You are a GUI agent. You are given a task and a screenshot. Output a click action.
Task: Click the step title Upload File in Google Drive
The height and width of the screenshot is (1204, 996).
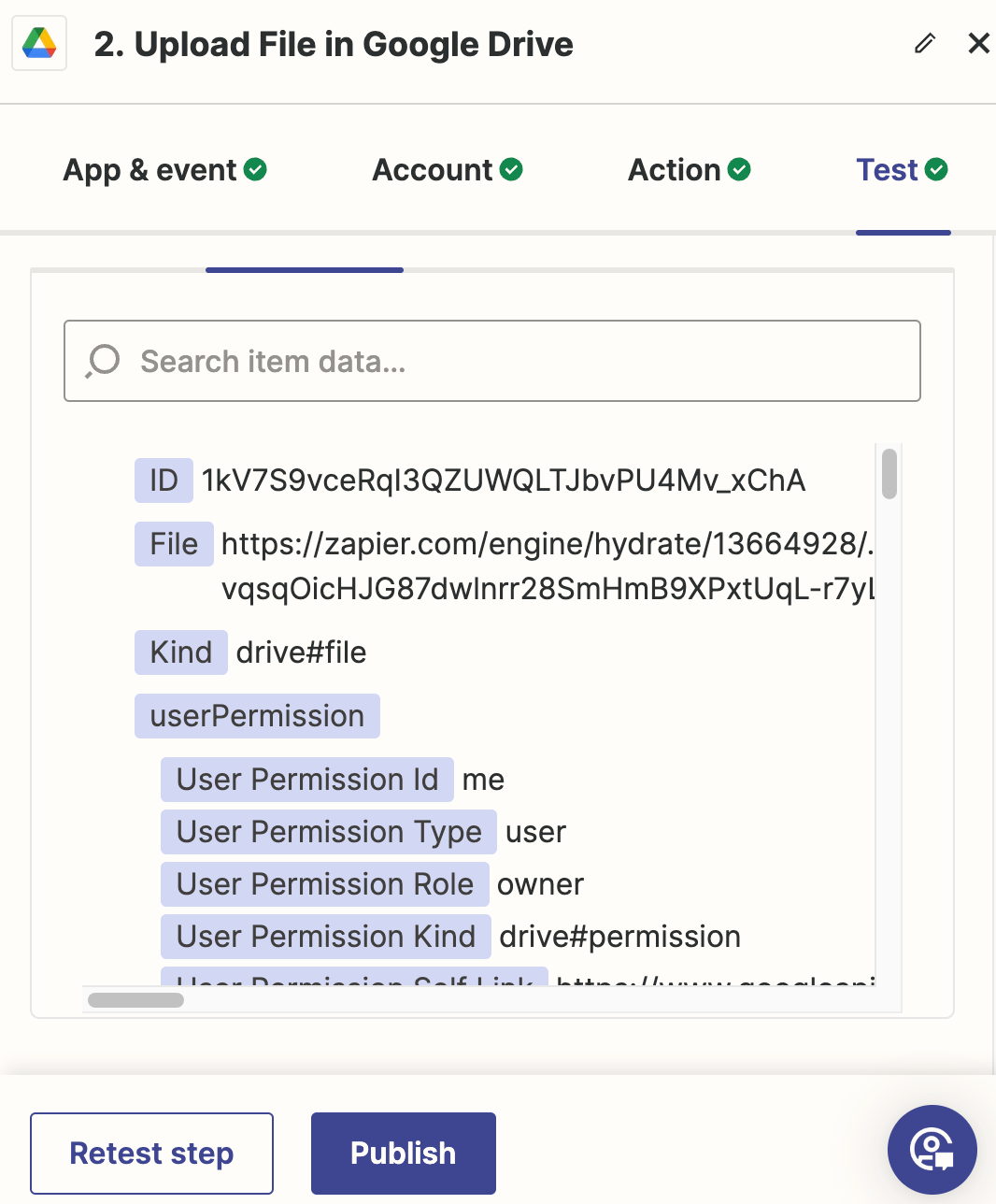click(334, 44)
